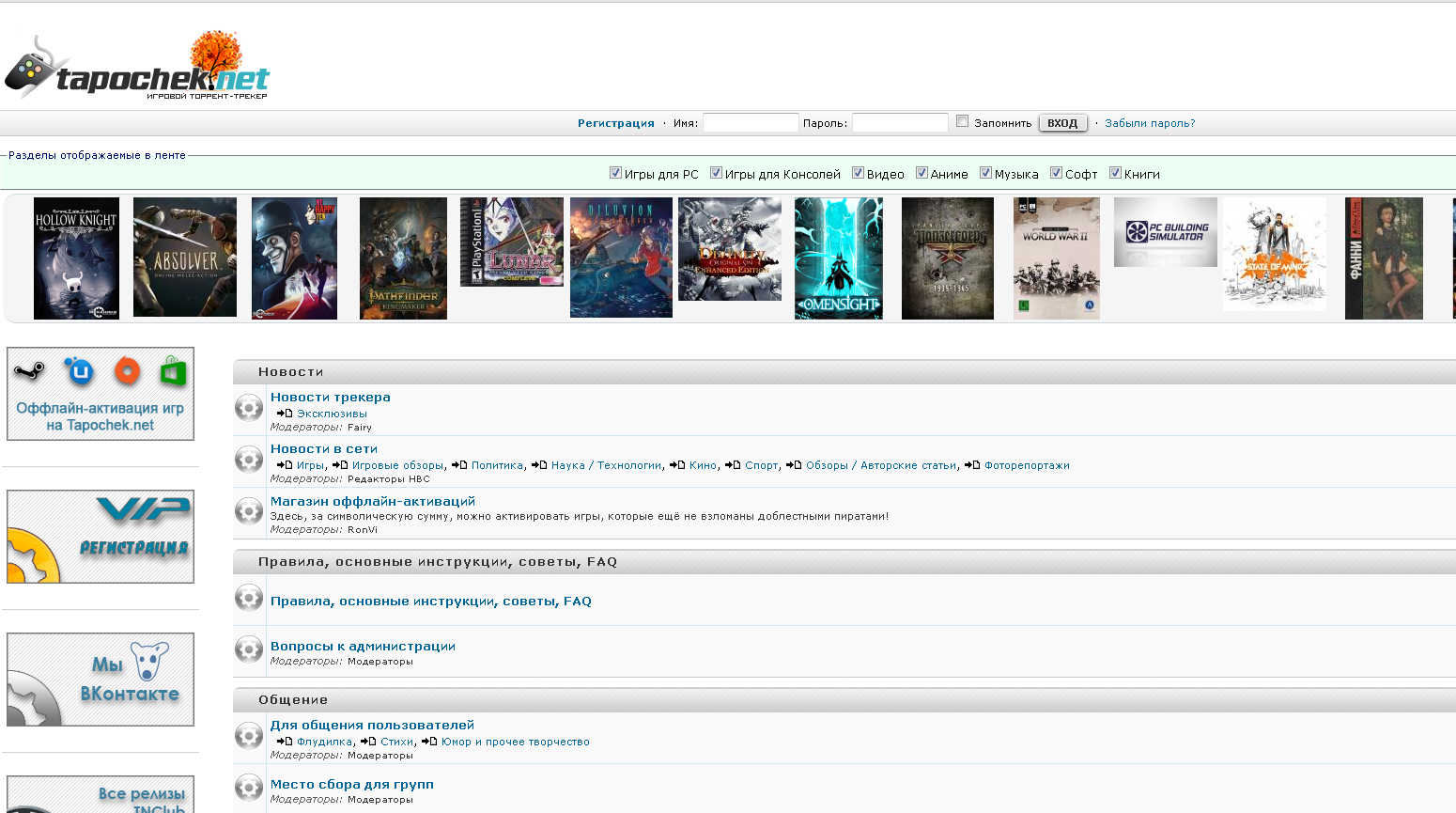Click the arrow icon before Политика
Image resolution: width=1456 pixels, height=813 pixels.
pyautogui.click(x=459, y=465)
